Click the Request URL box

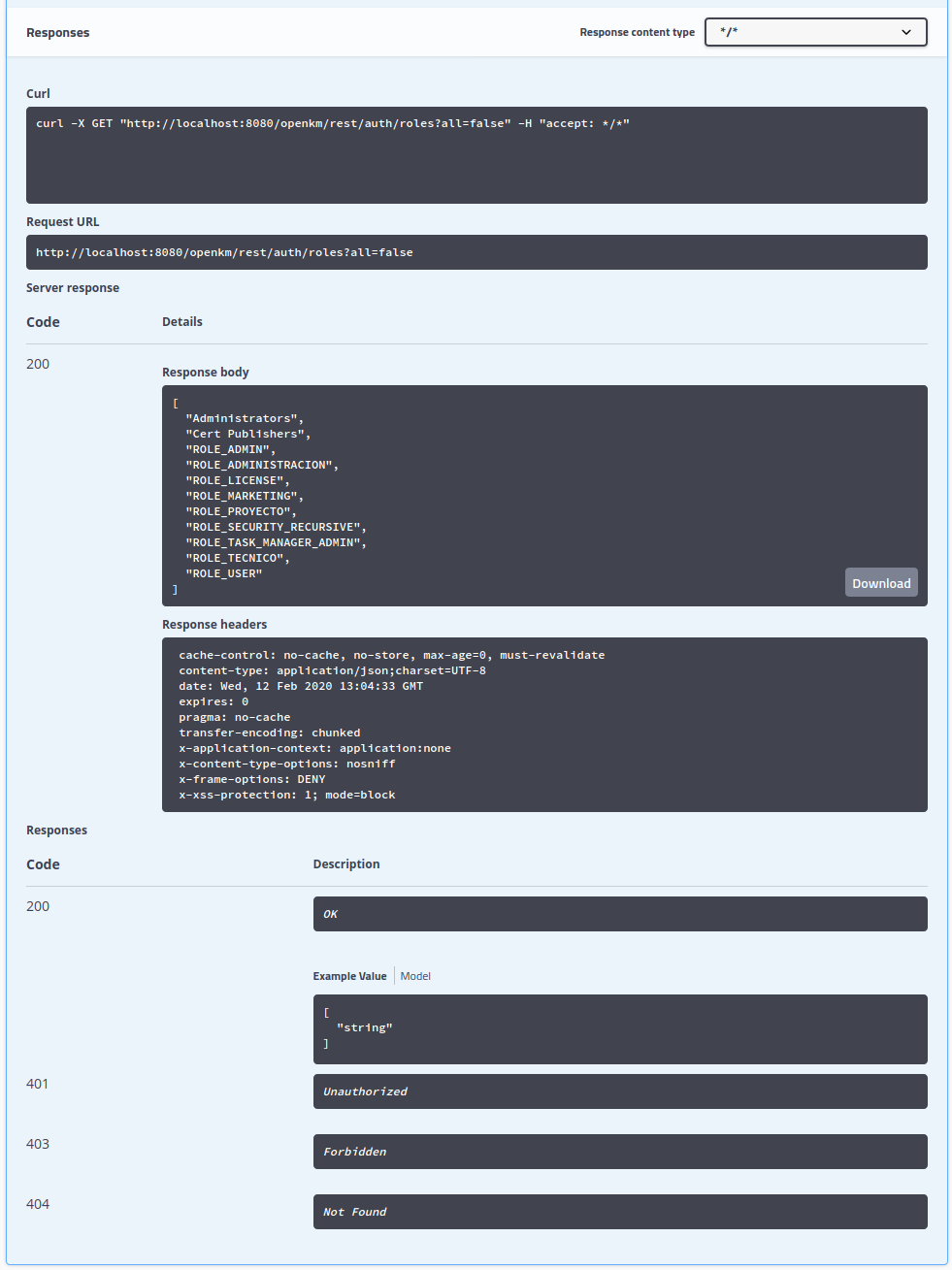tap(476, 252)
